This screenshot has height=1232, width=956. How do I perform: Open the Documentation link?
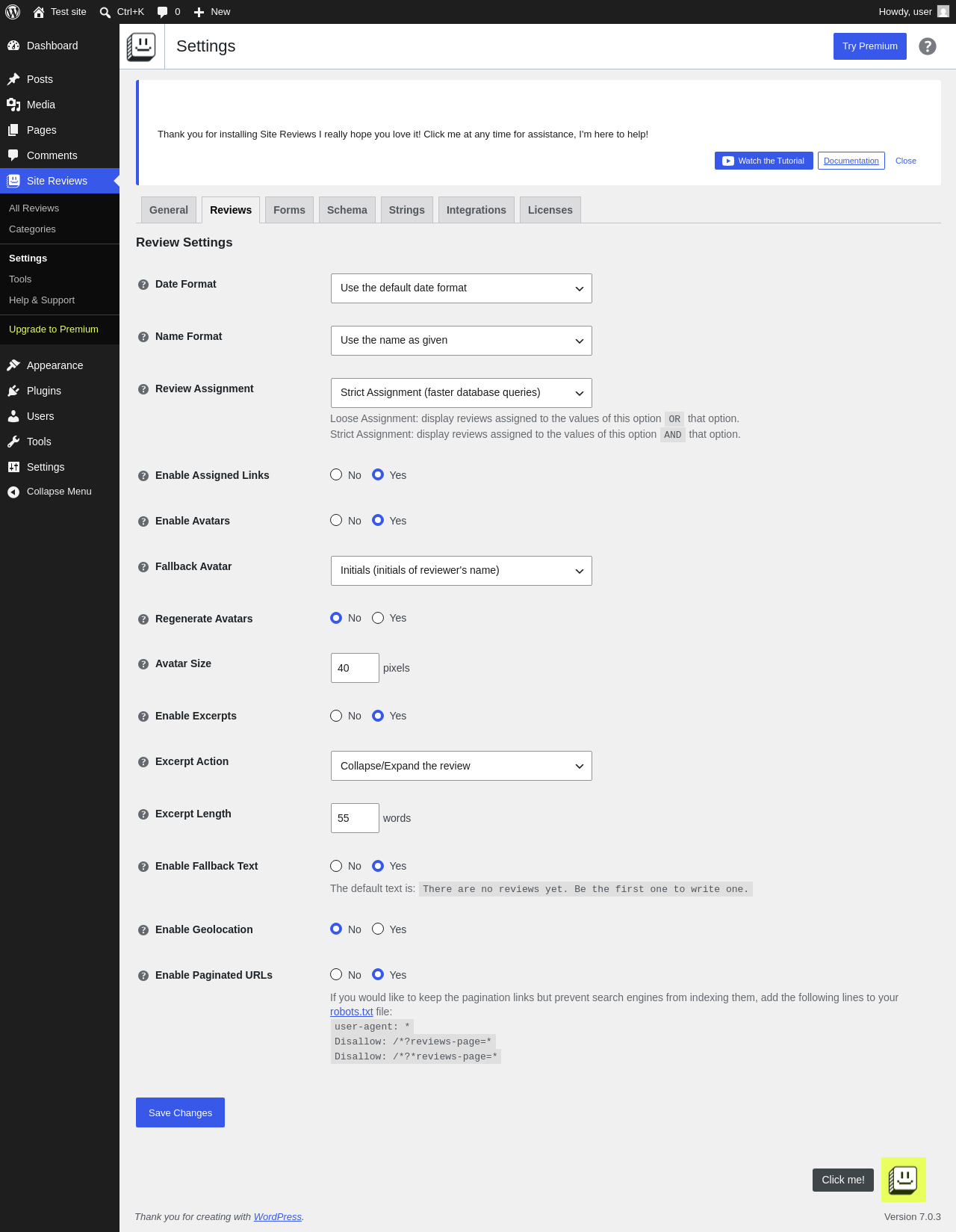click(x=851, y=161)
